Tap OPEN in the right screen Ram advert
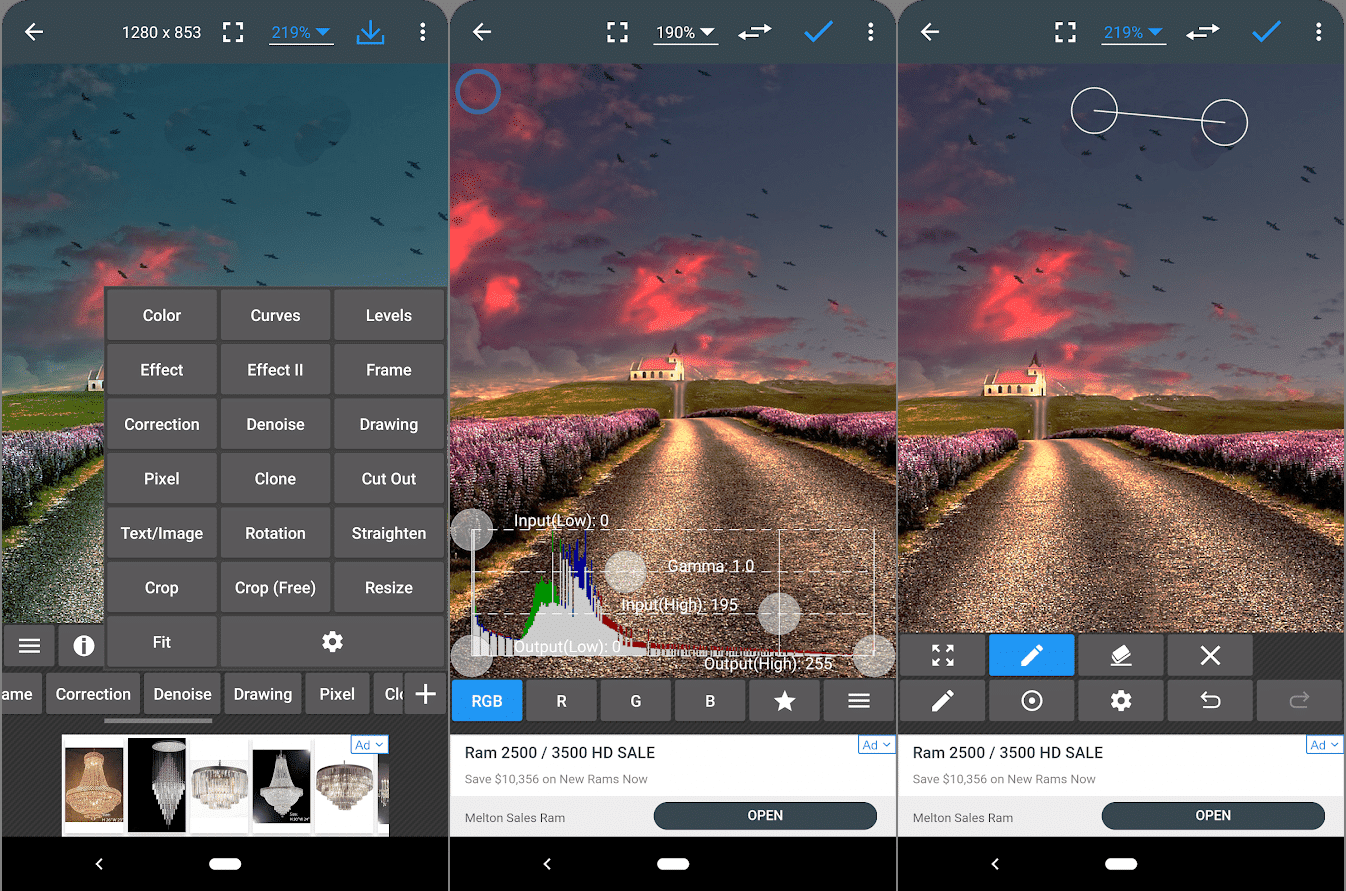The height and width of the screenshot is (891, 1346). click(1213, 815)
